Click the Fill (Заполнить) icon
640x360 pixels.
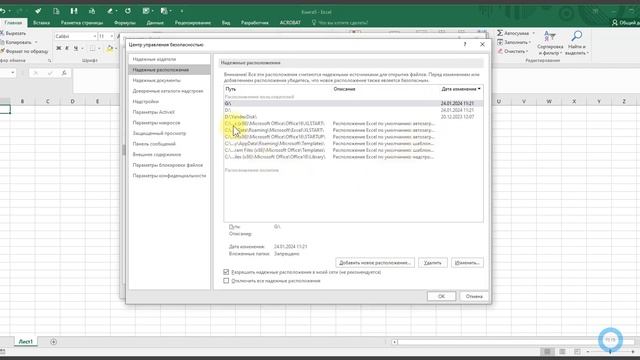tap(500, 42)
